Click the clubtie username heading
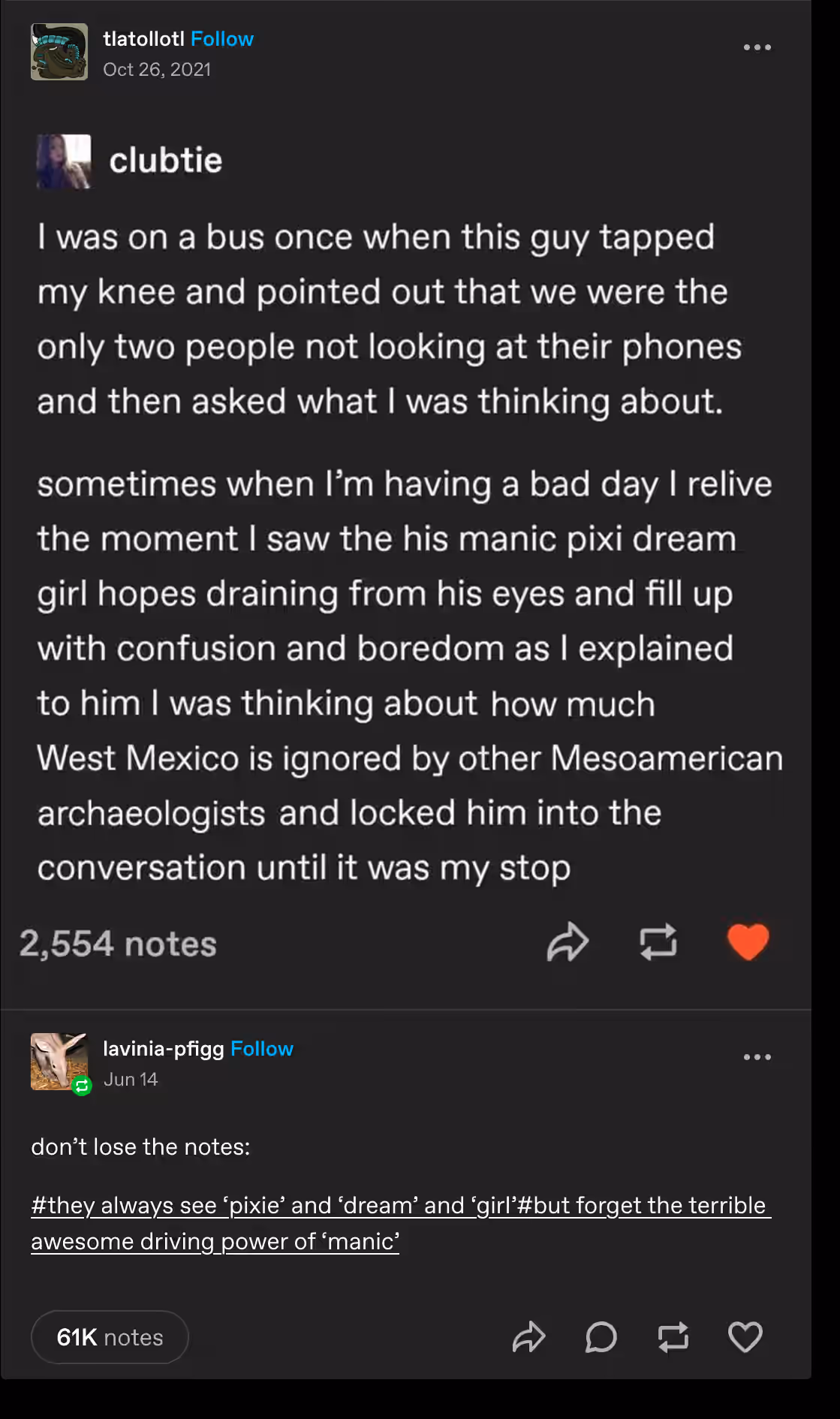This screenshot has height=1419, width=840. click(166, 161)
